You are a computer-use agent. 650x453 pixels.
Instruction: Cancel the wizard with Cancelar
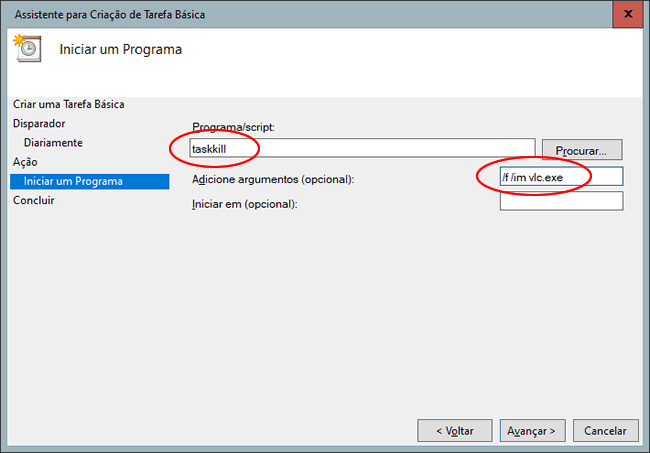(604, 430)
